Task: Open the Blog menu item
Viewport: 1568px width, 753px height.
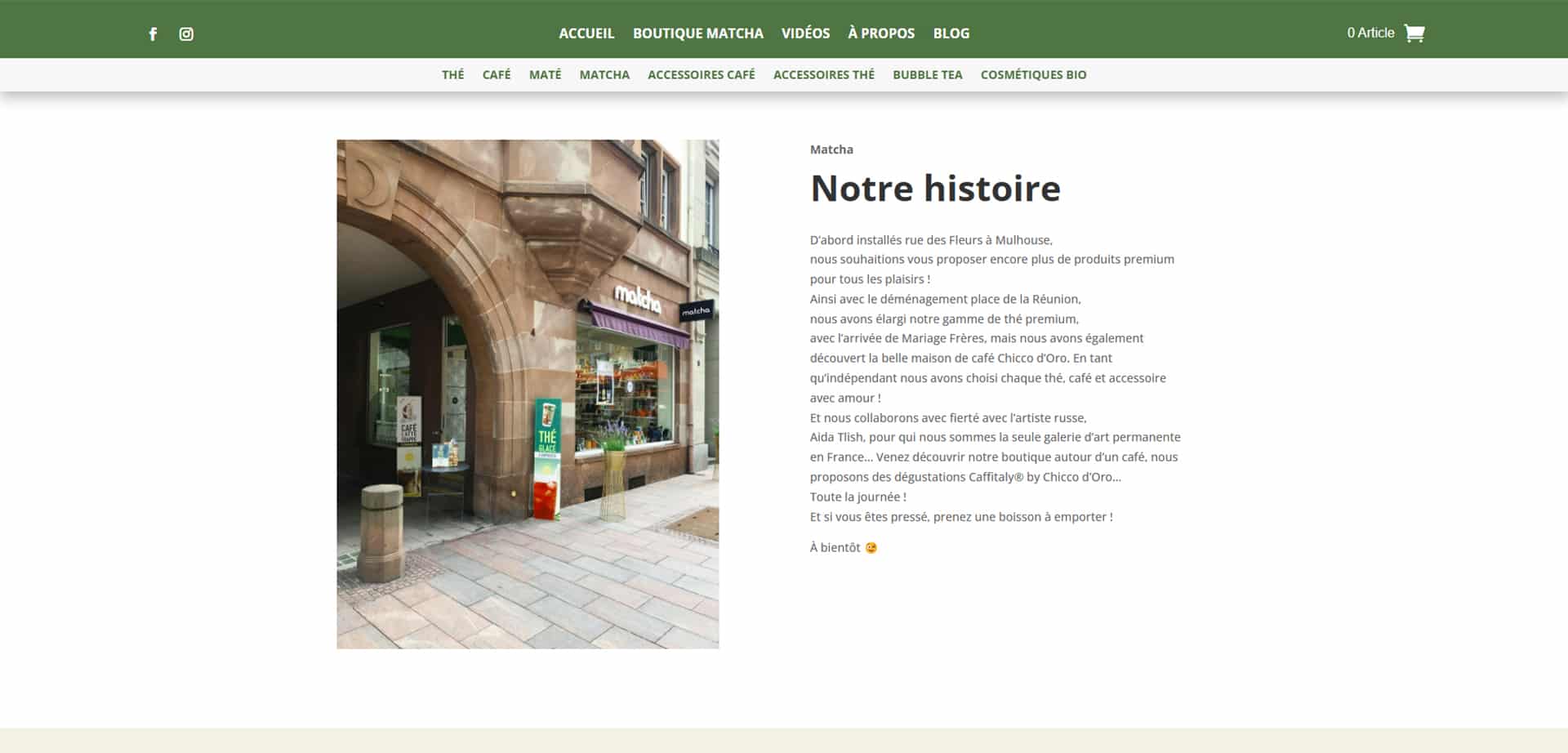Action: (x=951, y=33)
